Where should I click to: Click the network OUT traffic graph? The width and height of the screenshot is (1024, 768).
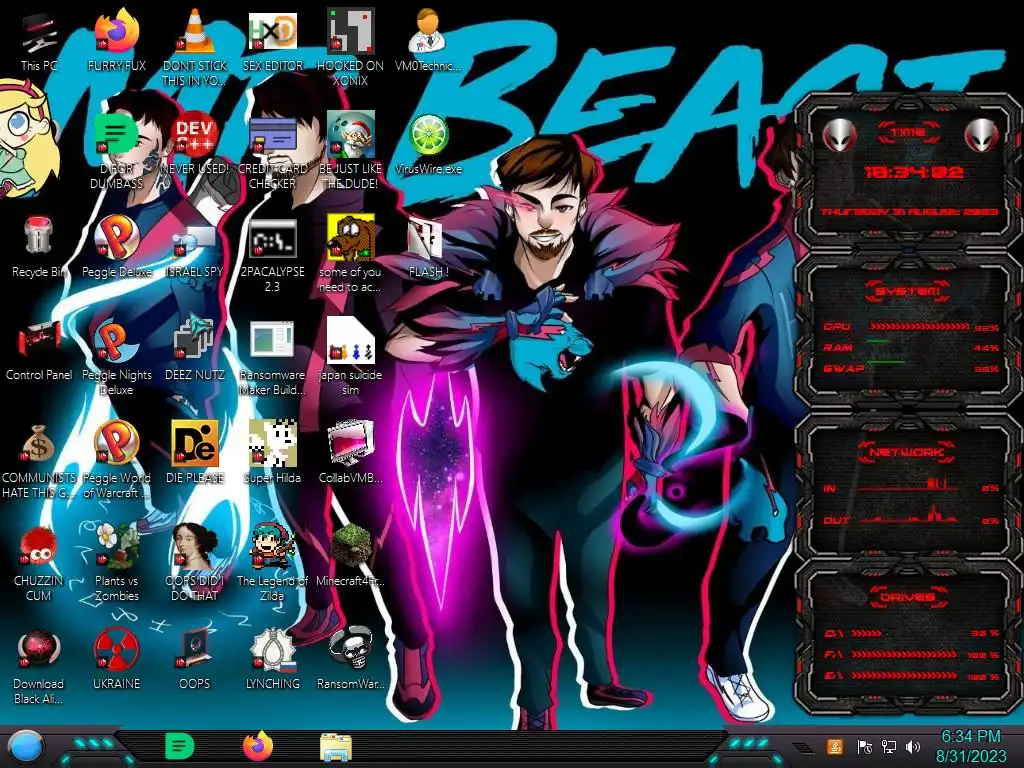[x=908, y=516]
